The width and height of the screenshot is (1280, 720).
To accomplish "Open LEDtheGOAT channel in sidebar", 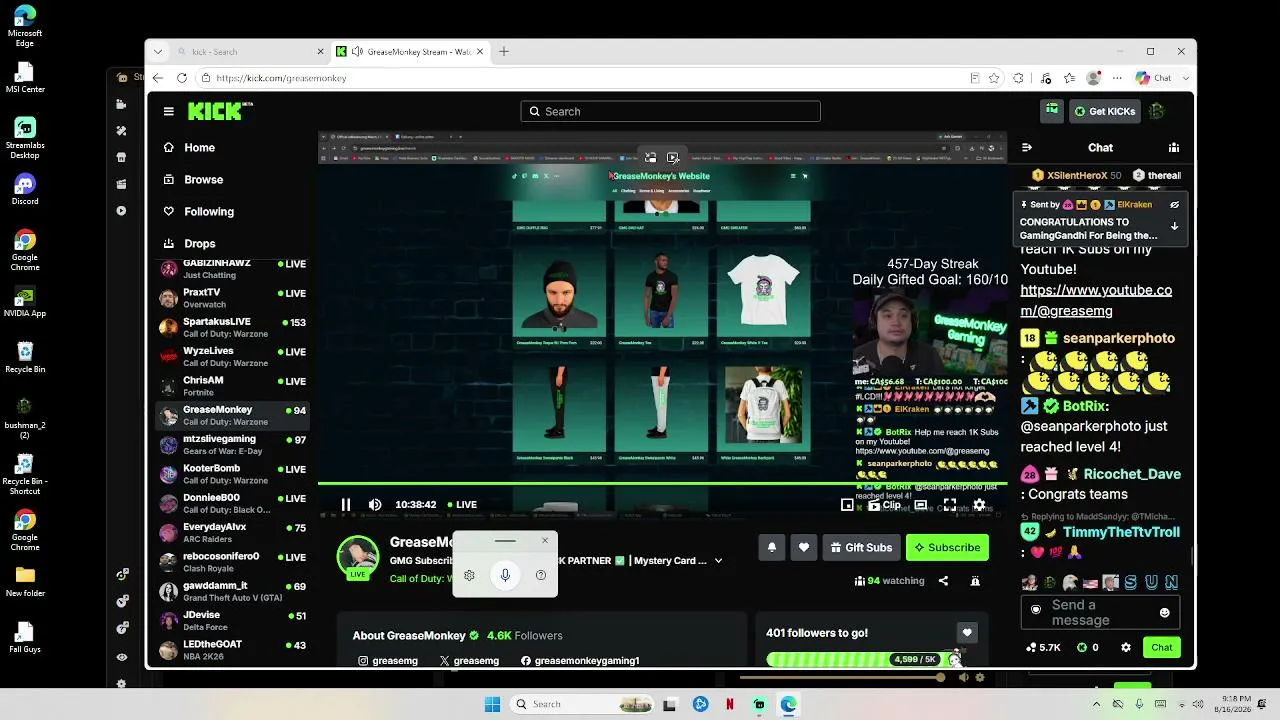I will pyautogui.click(x=231, y=650).
